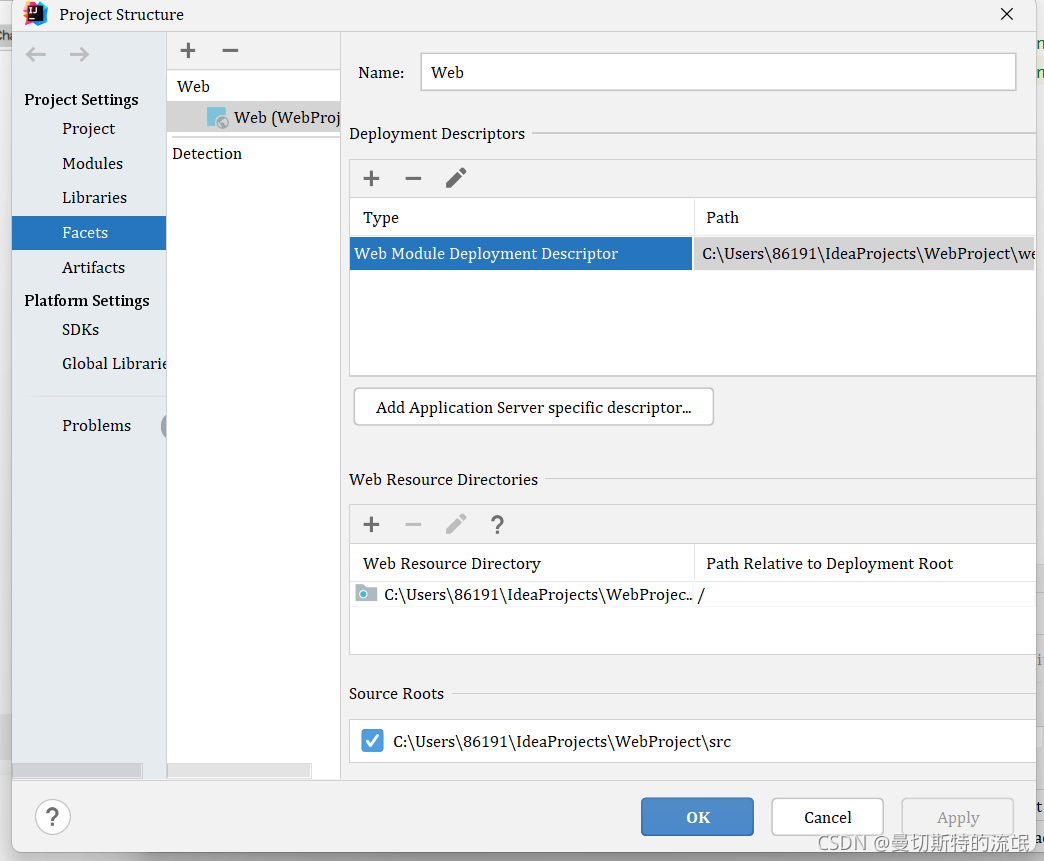This screenshot has height=861, width=1044.
Task: Click the descriptor path cell
Action: coord(864,254)
